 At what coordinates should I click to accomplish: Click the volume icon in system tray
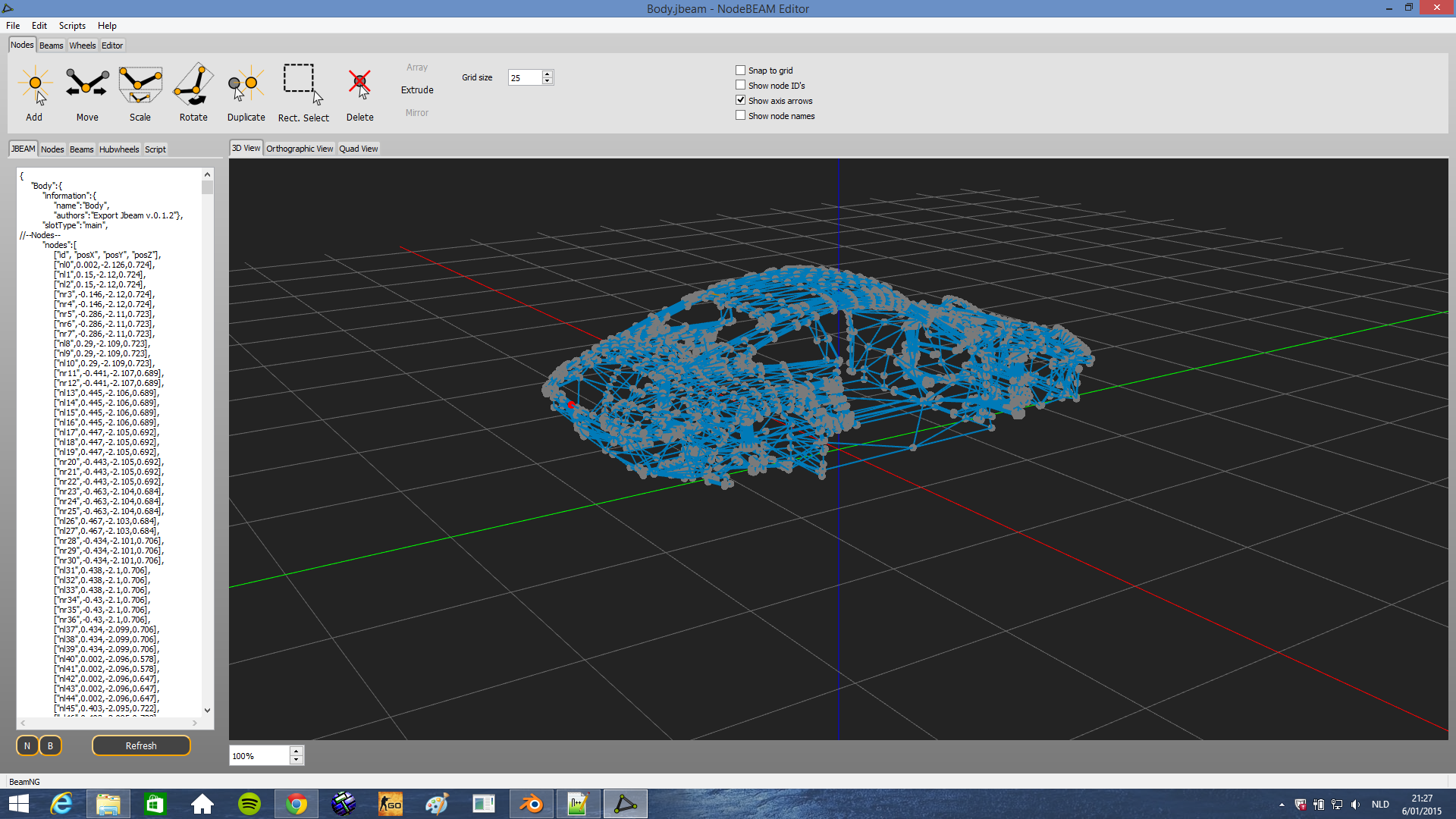pyautogui.click(x=1355, y=805)
